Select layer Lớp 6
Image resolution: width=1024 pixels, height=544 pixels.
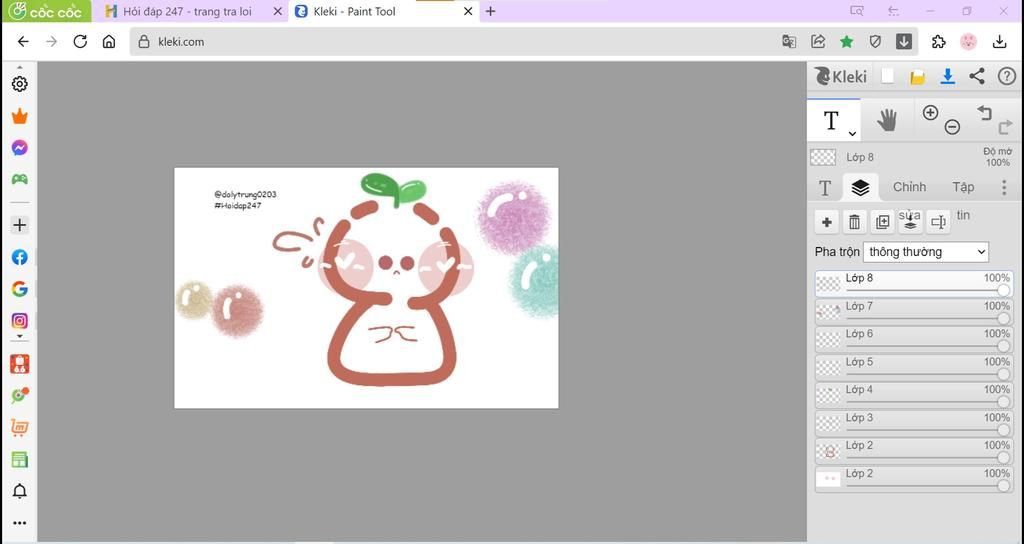(914, 340)
